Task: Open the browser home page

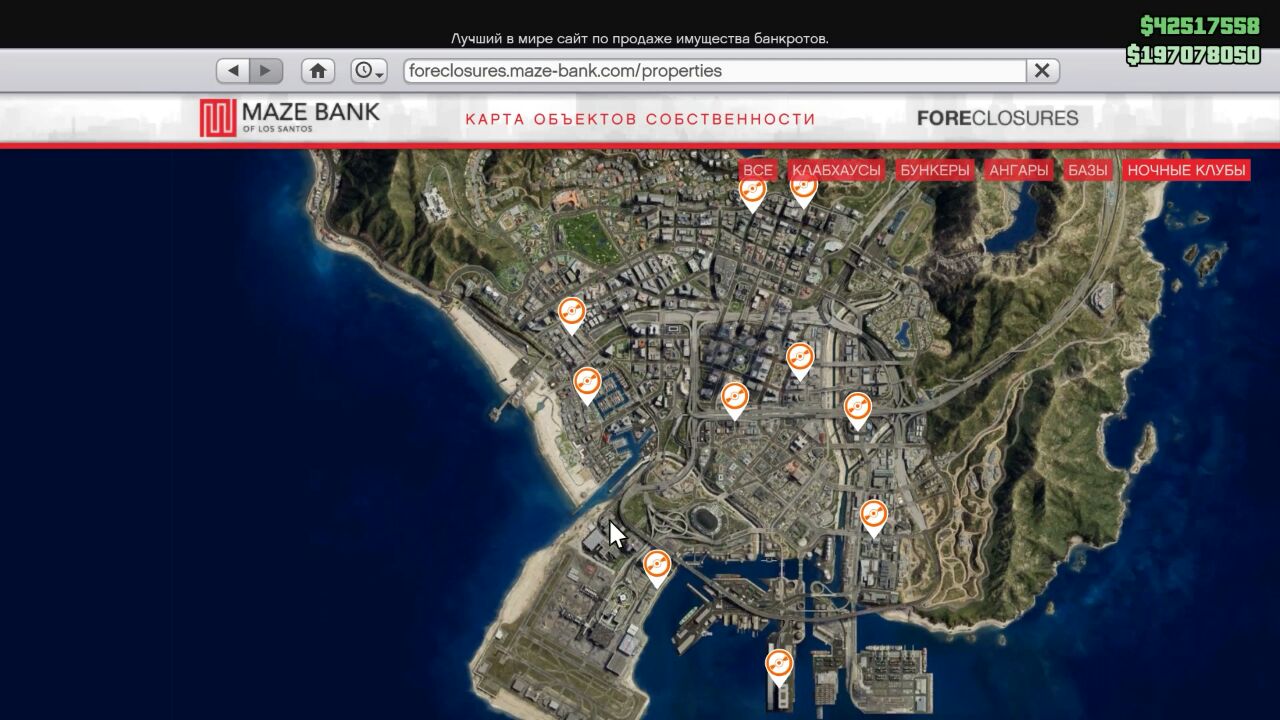Action: [x=318, y=71]
